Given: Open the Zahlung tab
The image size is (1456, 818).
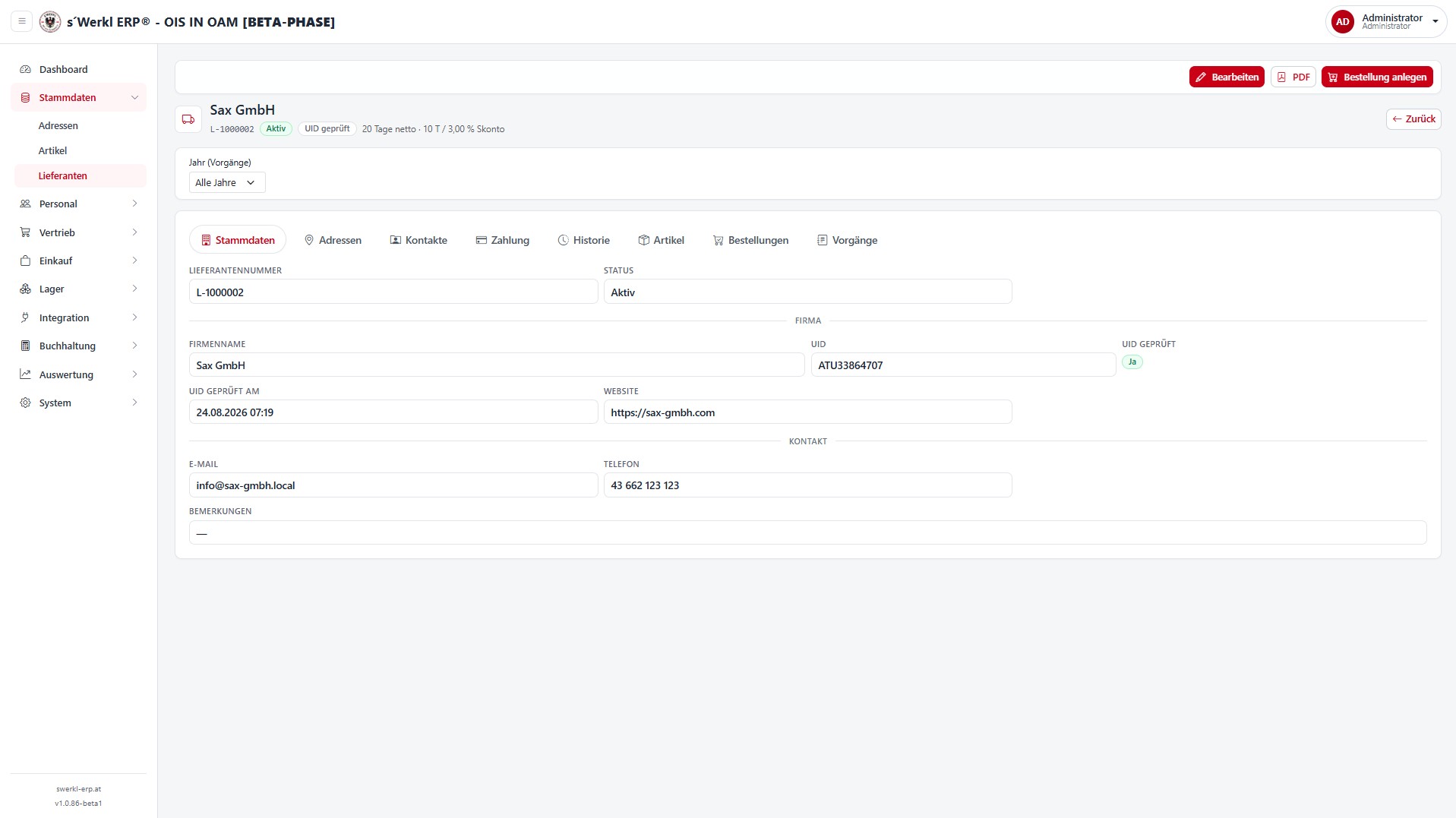Looking at the screenshot, I should 502,240.
